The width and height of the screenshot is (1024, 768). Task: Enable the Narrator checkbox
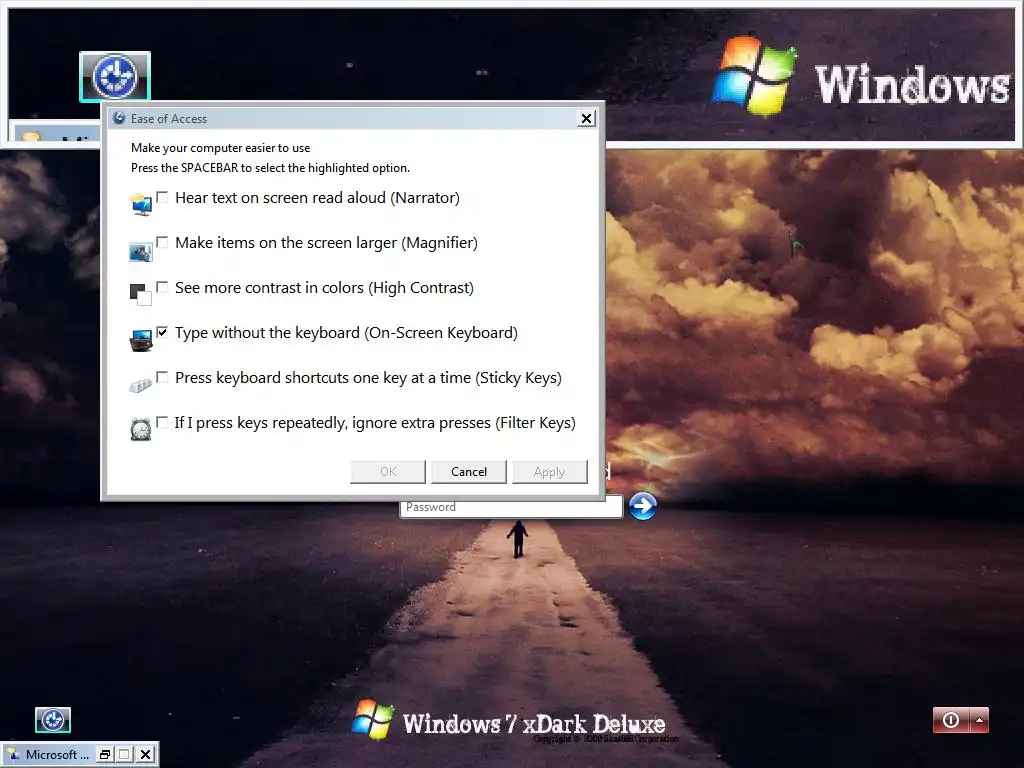[x=162, y=197]
